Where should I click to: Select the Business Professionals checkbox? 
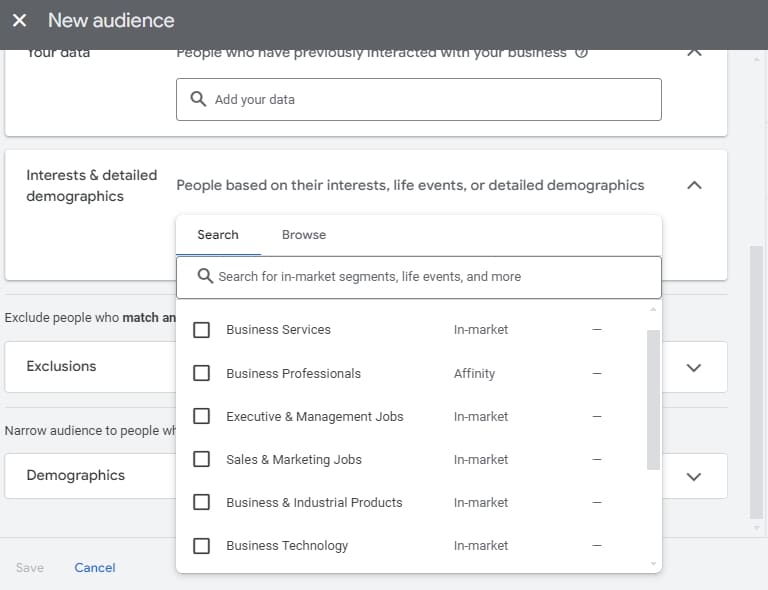[201, 373]
